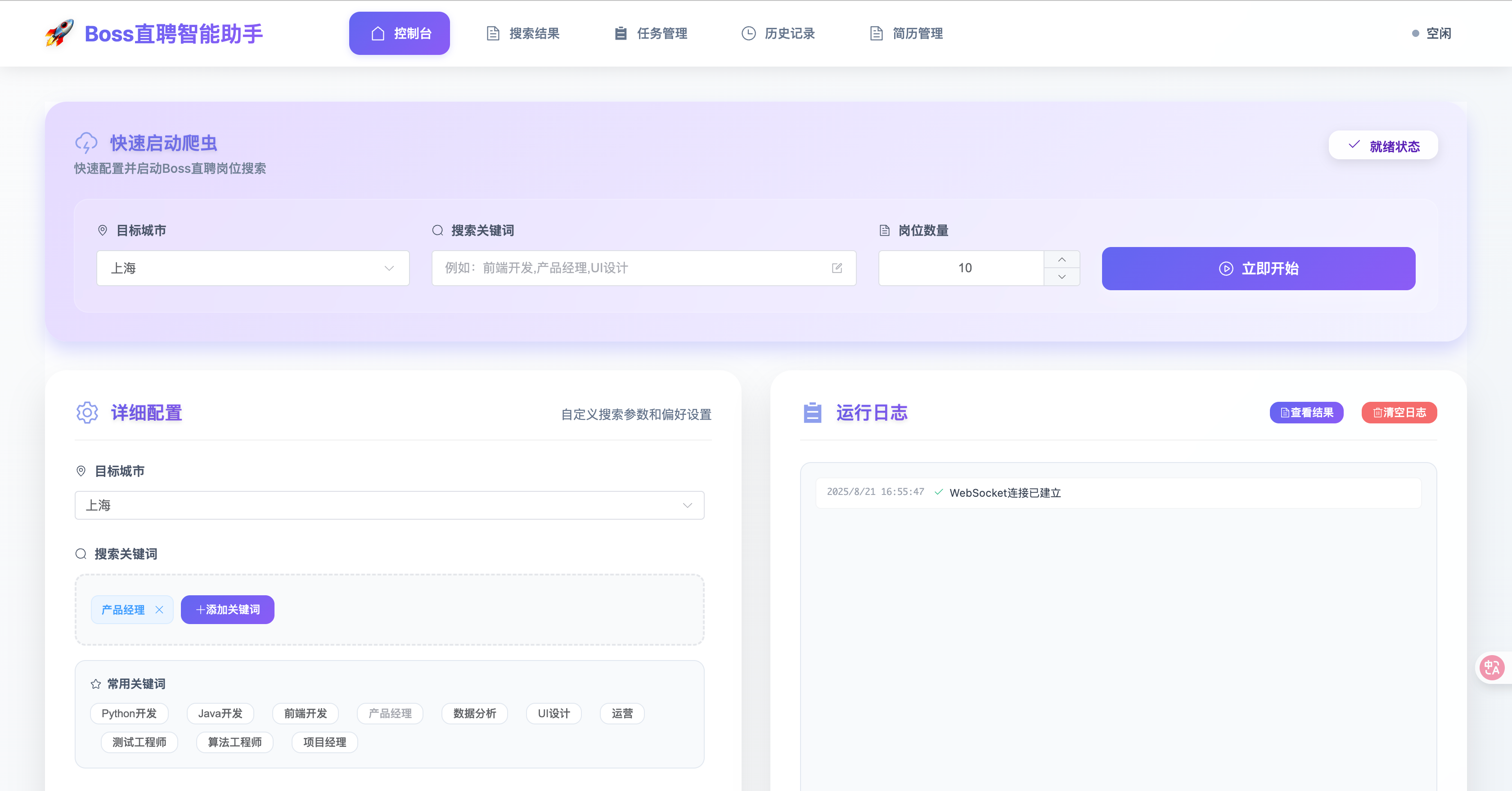Open the 简历管理 tab

[x=906, y=33]
